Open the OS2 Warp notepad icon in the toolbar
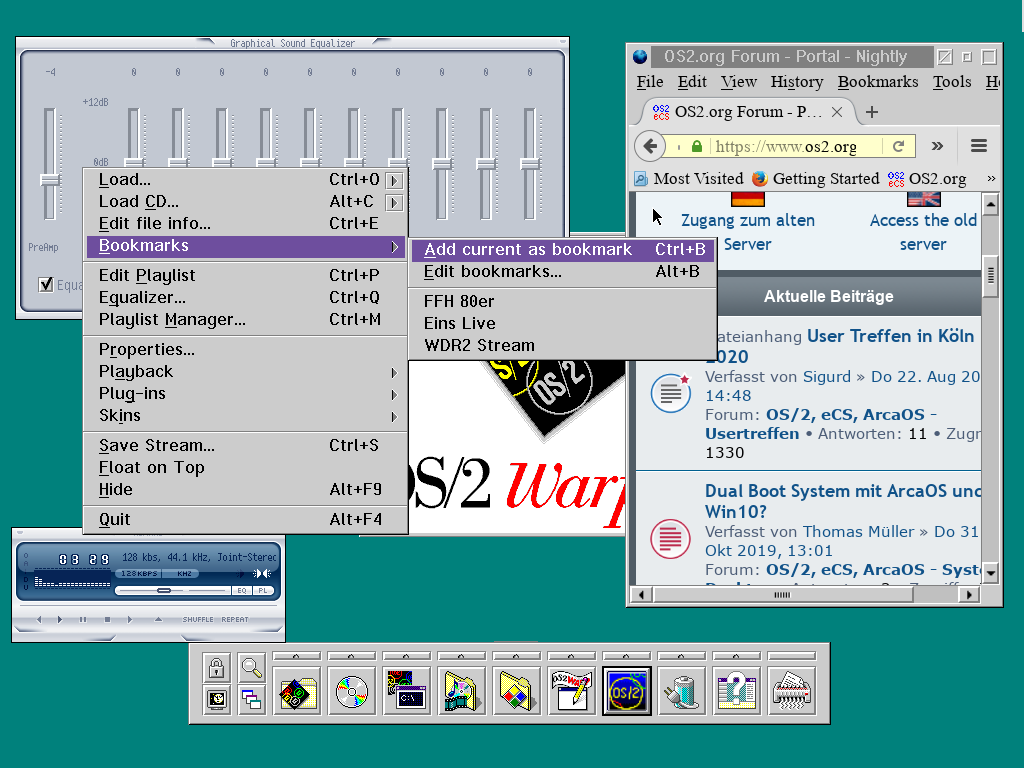Image resolution: width=1024 pixels, height=768 pixels. click(571, 691)
